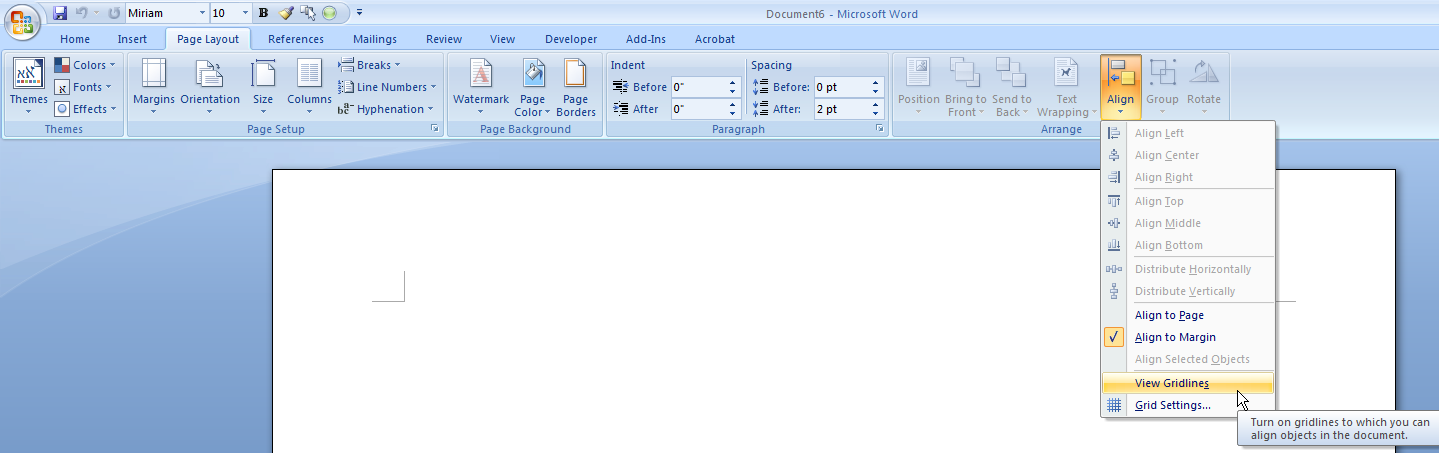Open the Mailings tab
Image resolution: width=1439 pixels, height=453 pixels.
(x=375, y=39)
